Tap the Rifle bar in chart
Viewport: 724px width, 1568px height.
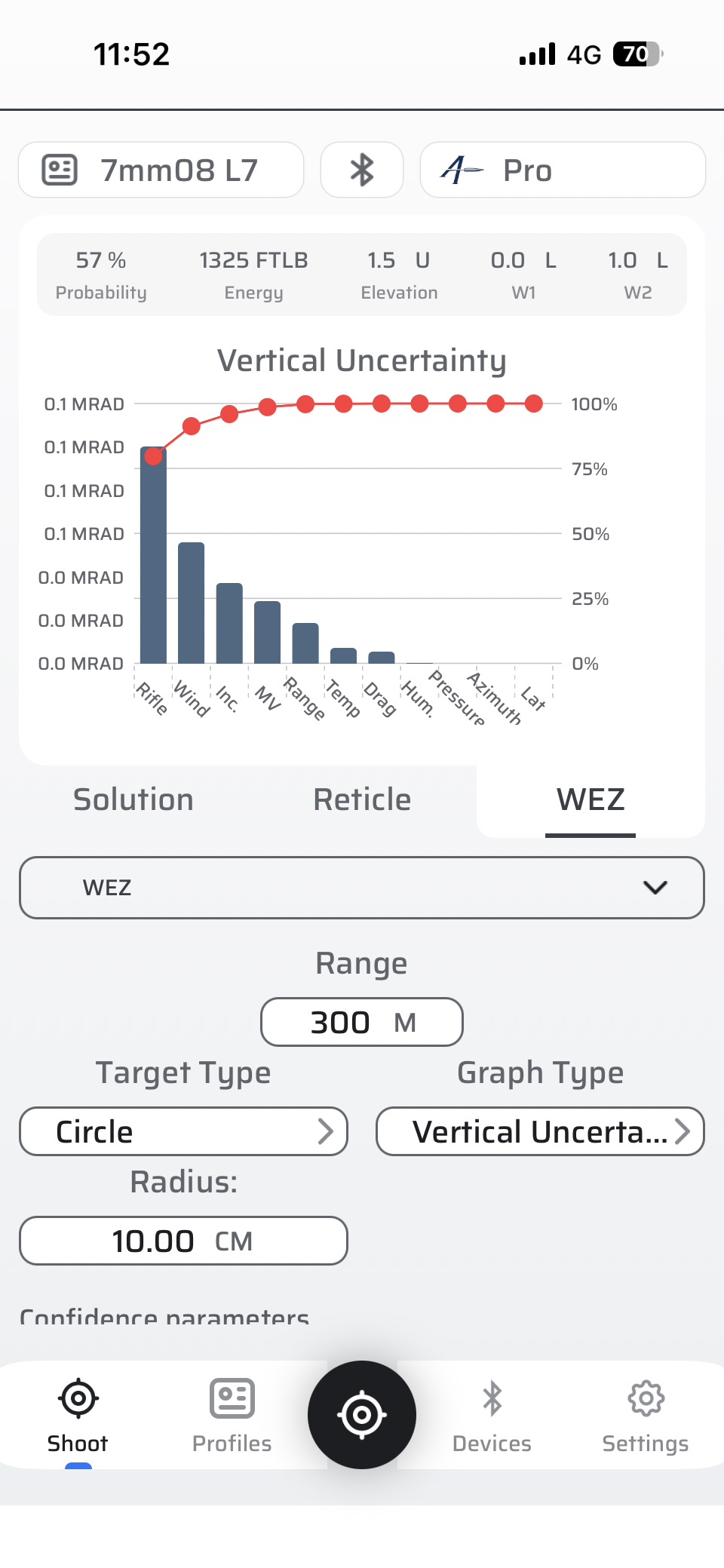[153, 558]
